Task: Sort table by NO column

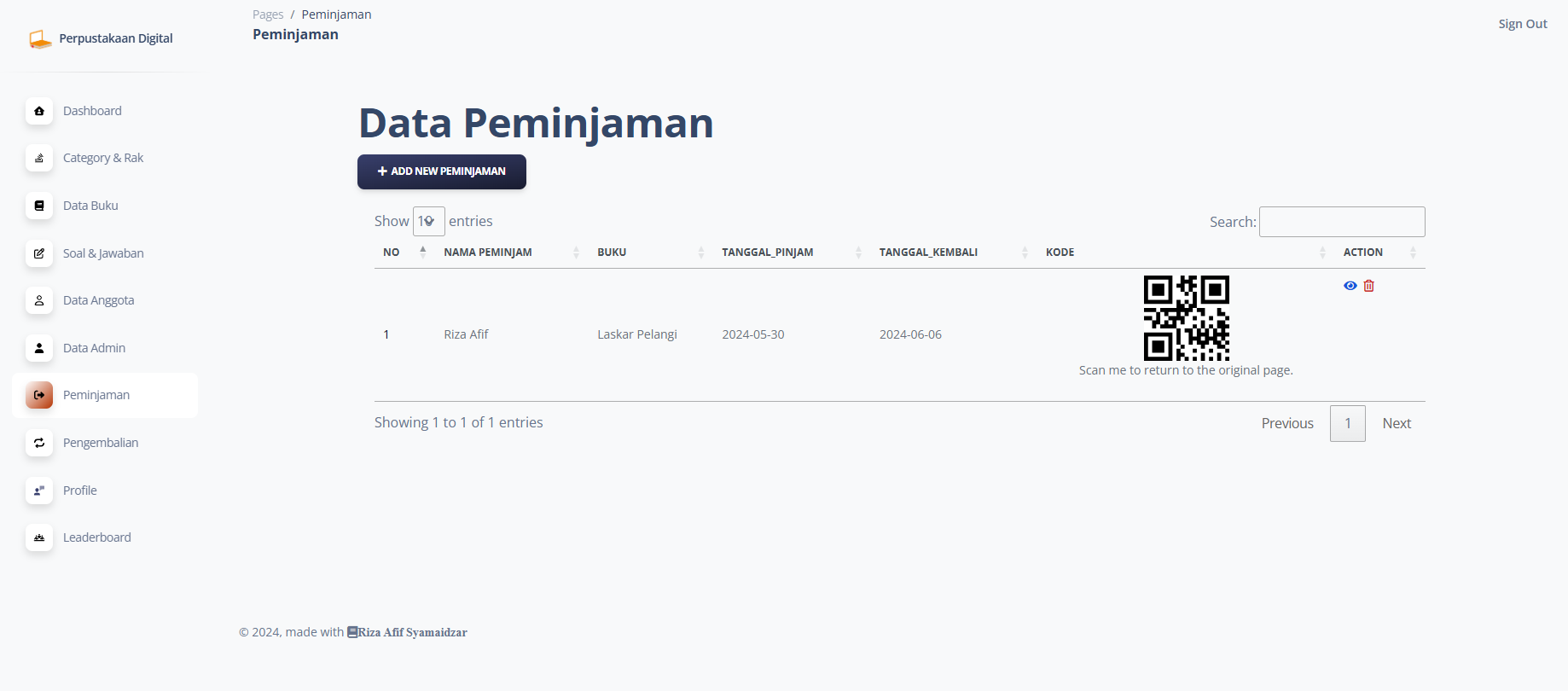Action: pos(404,253)
